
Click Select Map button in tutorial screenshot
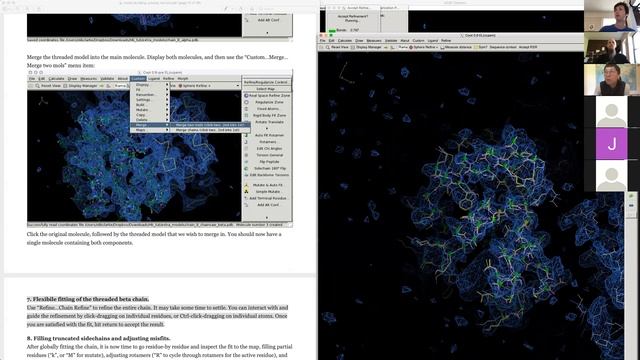click(266, 89)
